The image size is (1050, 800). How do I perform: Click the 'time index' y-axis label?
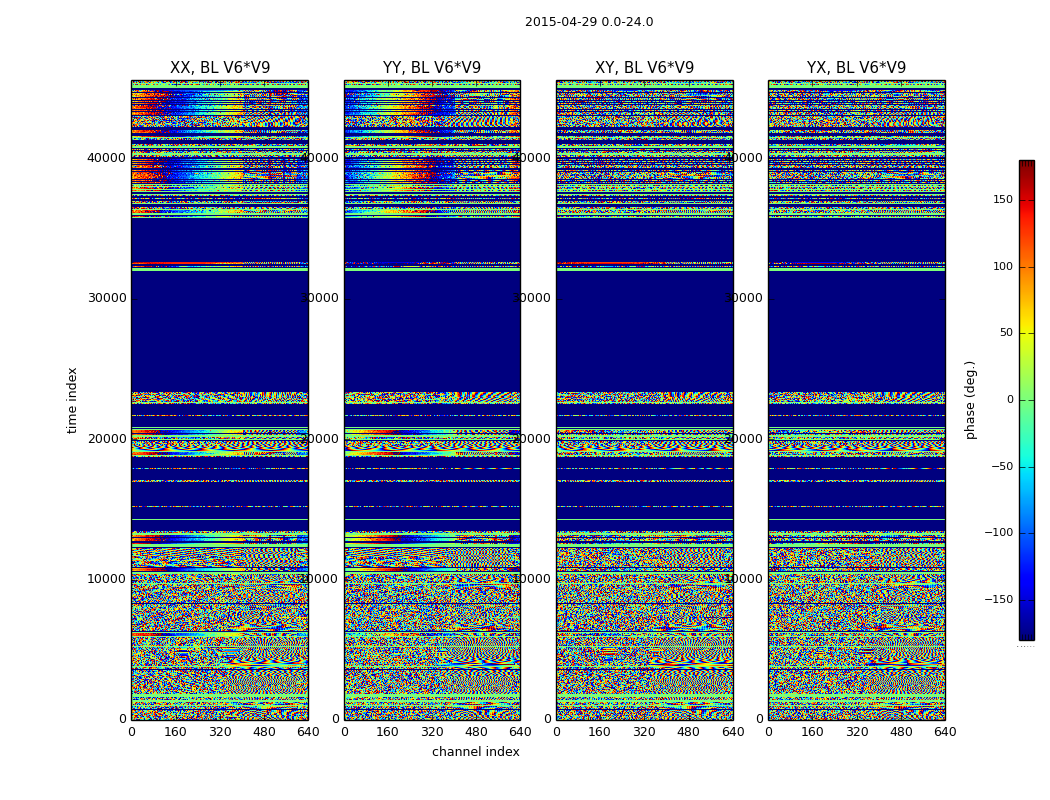[72, 400]
